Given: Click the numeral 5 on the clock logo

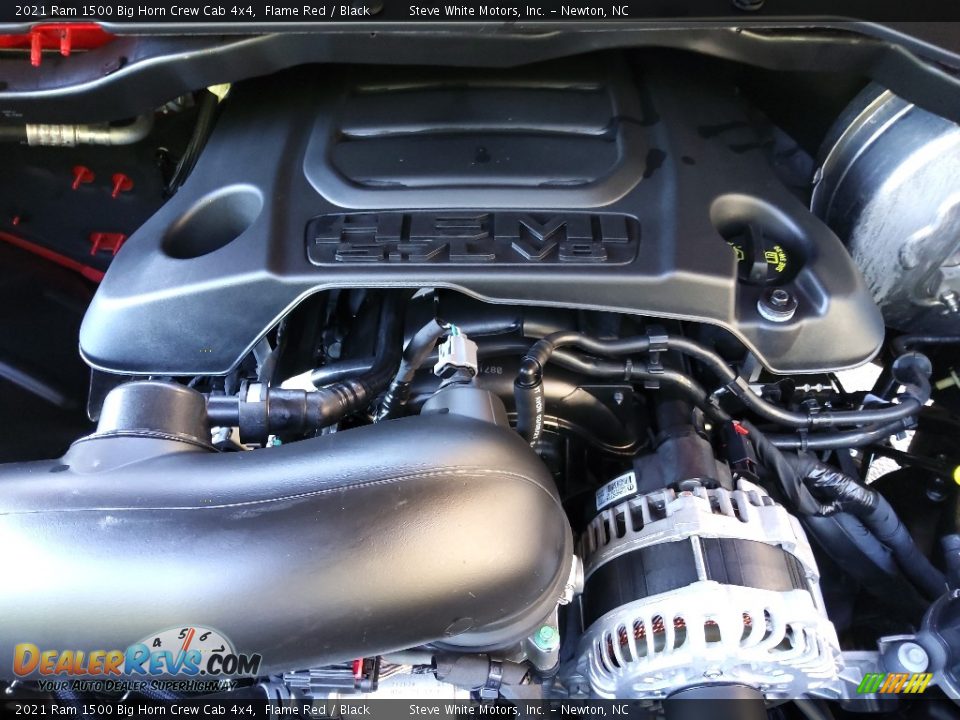Looking at the screenshot, I should pos(183,634).
